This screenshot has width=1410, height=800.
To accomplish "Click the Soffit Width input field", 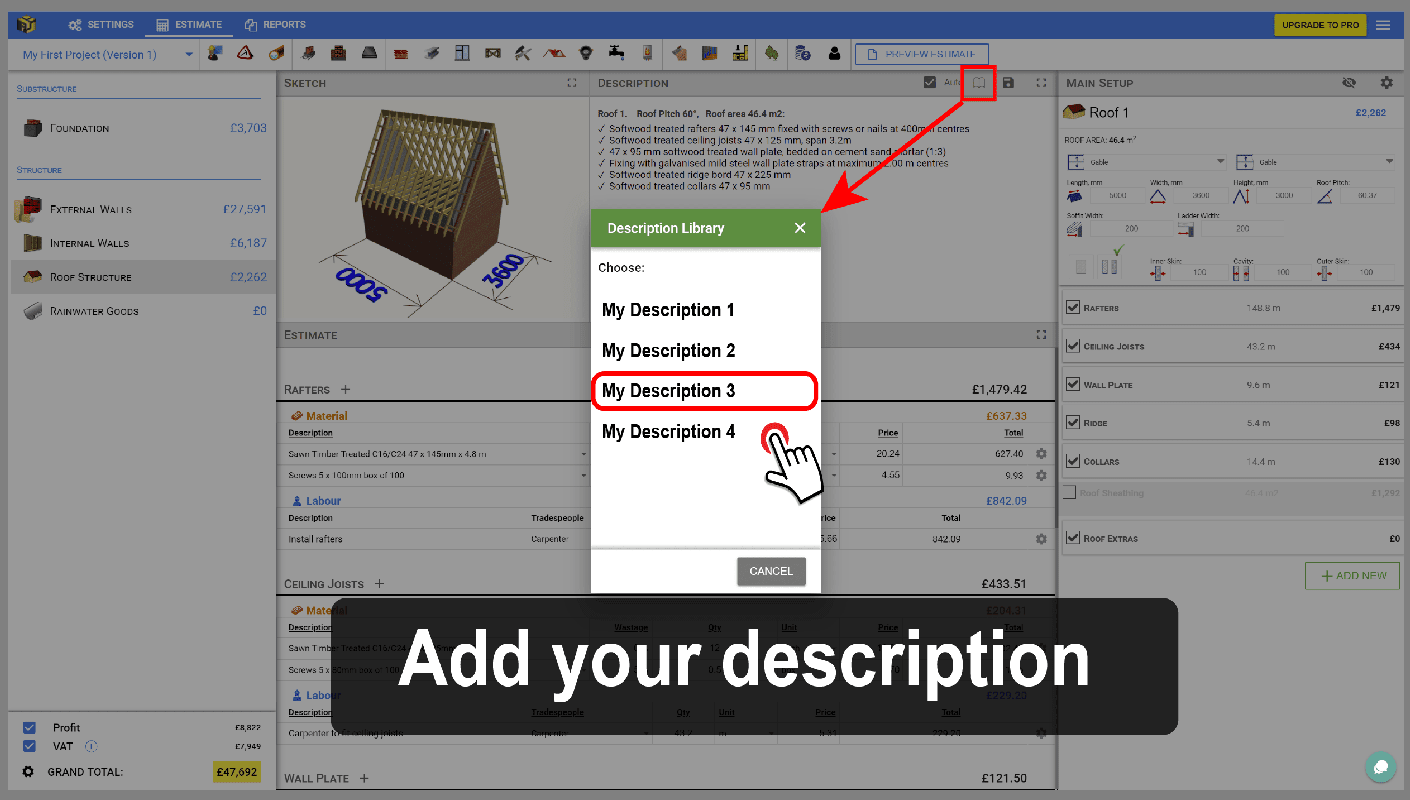I will [1131, 229].
